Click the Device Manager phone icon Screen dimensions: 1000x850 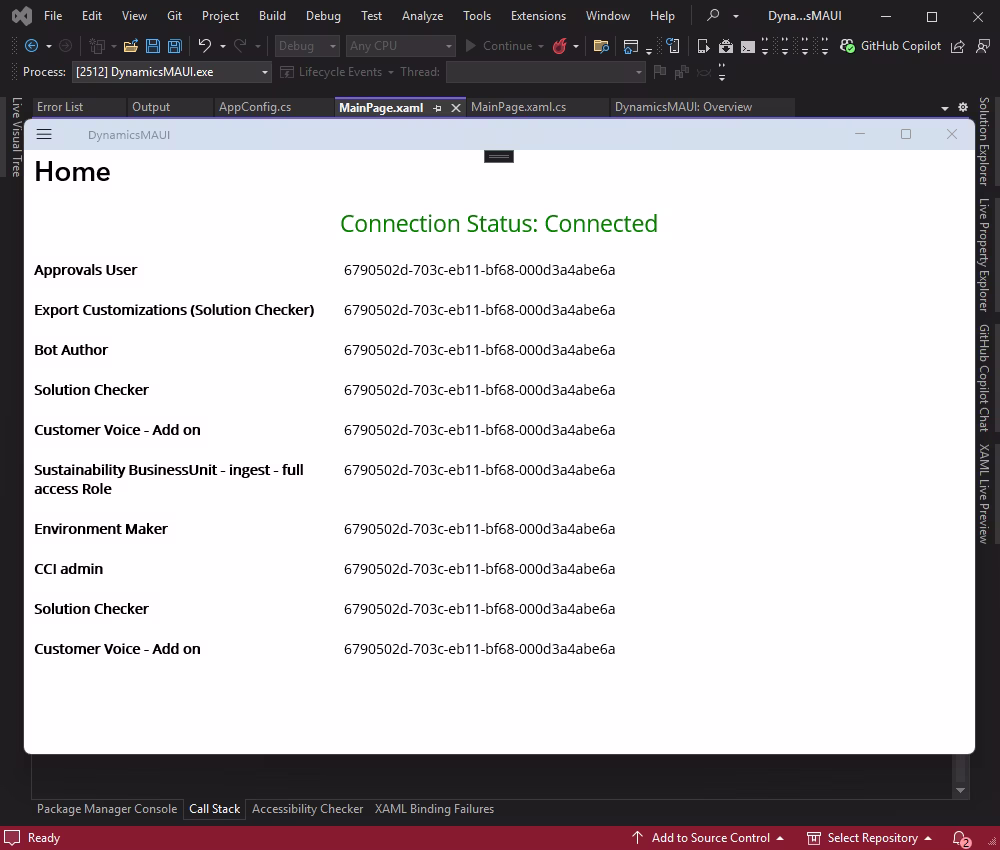point(703,46)
